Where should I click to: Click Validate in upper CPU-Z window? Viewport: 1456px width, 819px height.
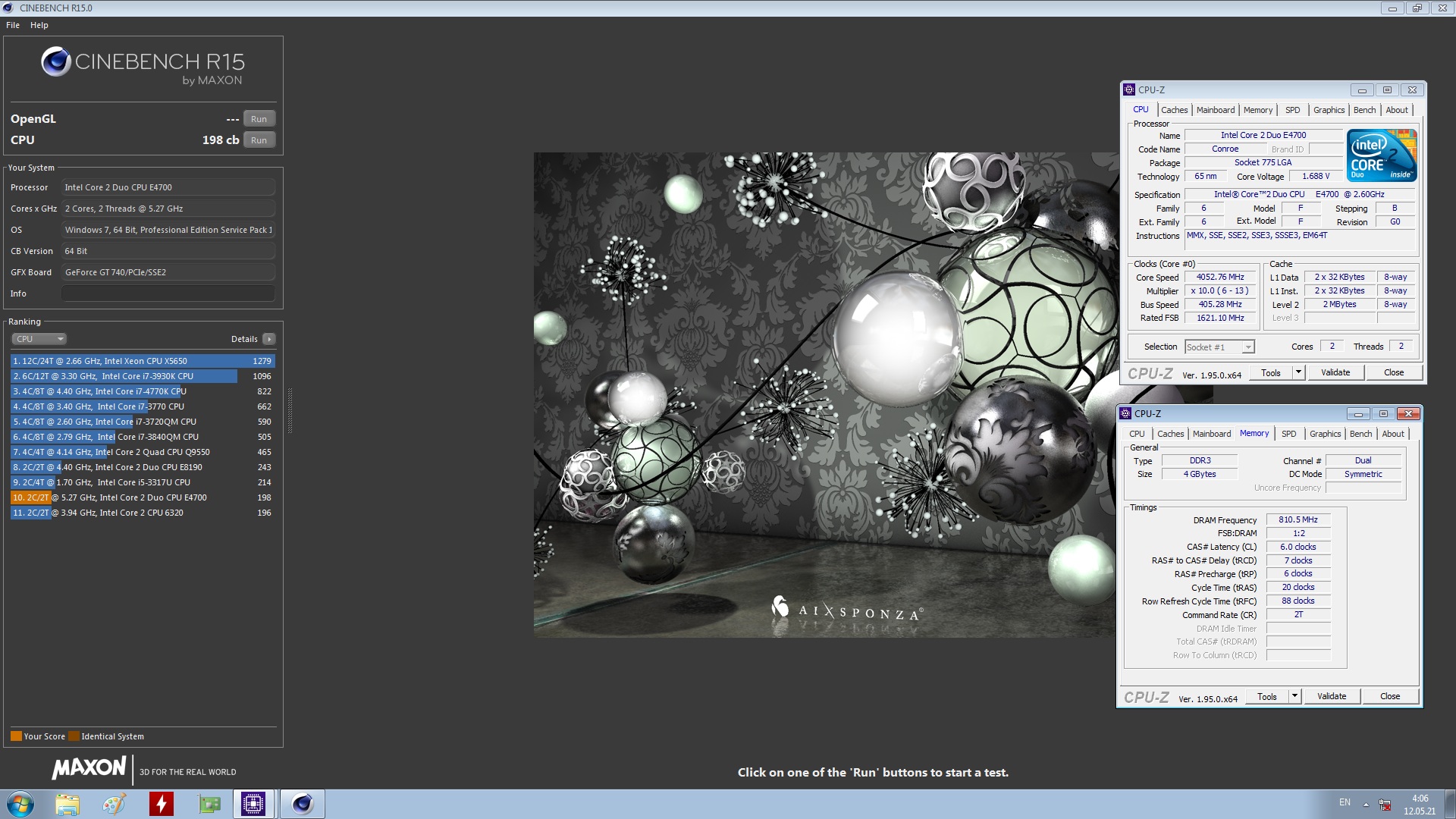[x=1335, y=372]
